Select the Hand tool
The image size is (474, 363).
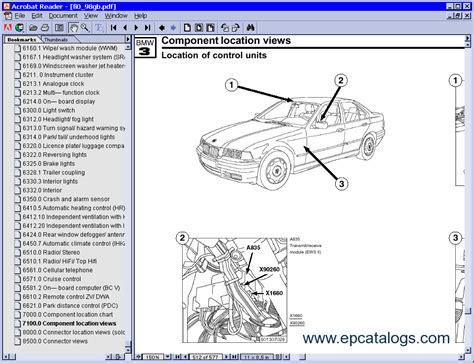click(x=73, y=28)
